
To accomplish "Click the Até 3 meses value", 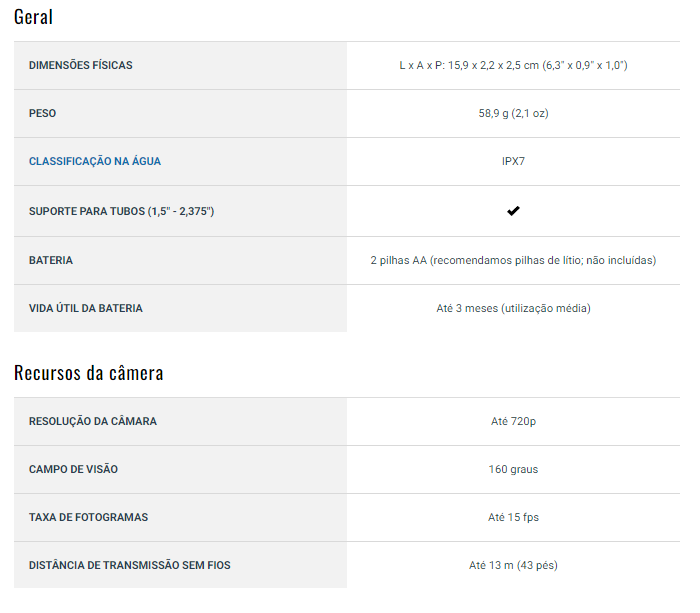I will pos(513,308).
